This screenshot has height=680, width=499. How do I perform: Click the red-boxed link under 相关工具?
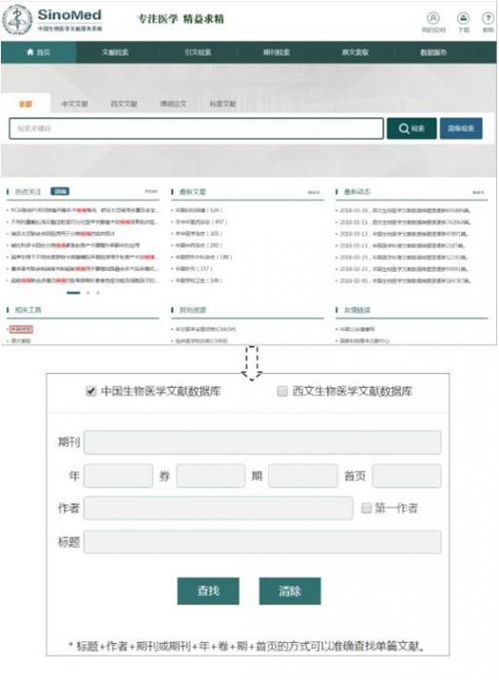(x=21, y=329)
